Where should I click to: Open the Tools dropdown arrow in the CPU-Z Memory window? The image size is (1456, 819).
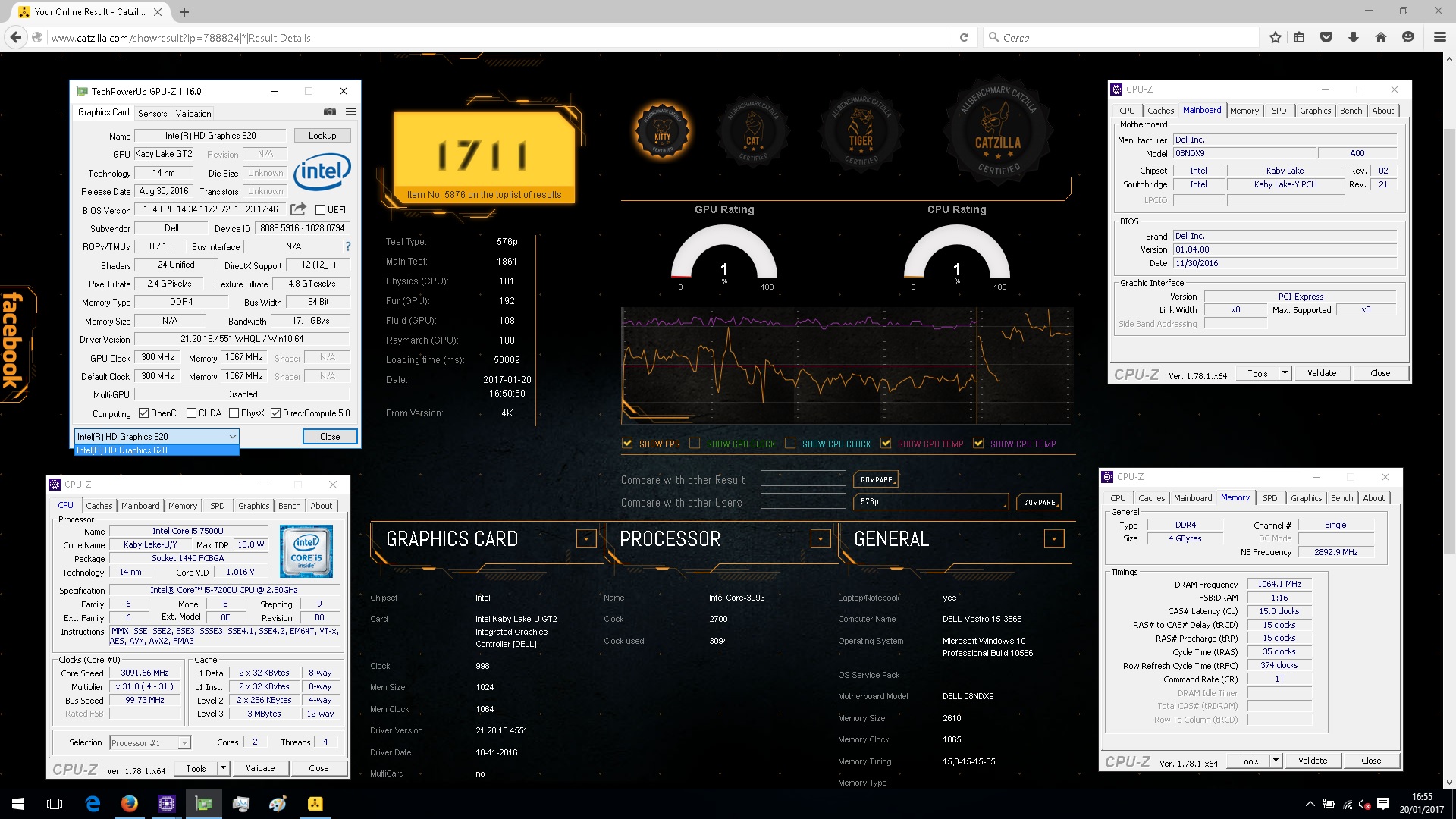(1276, 761)
